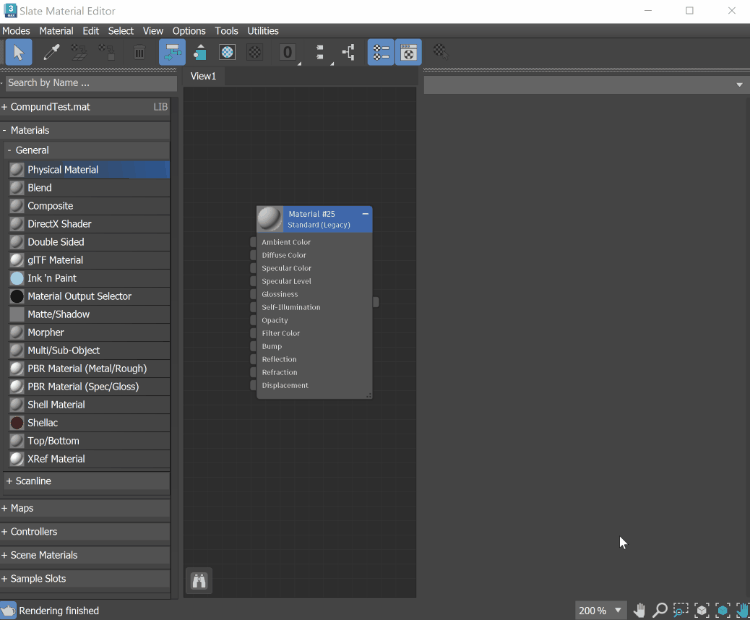Click the Material #25 node preview sphere
The width and height of the screenshot is (750, 620).
tap(270, 219)
